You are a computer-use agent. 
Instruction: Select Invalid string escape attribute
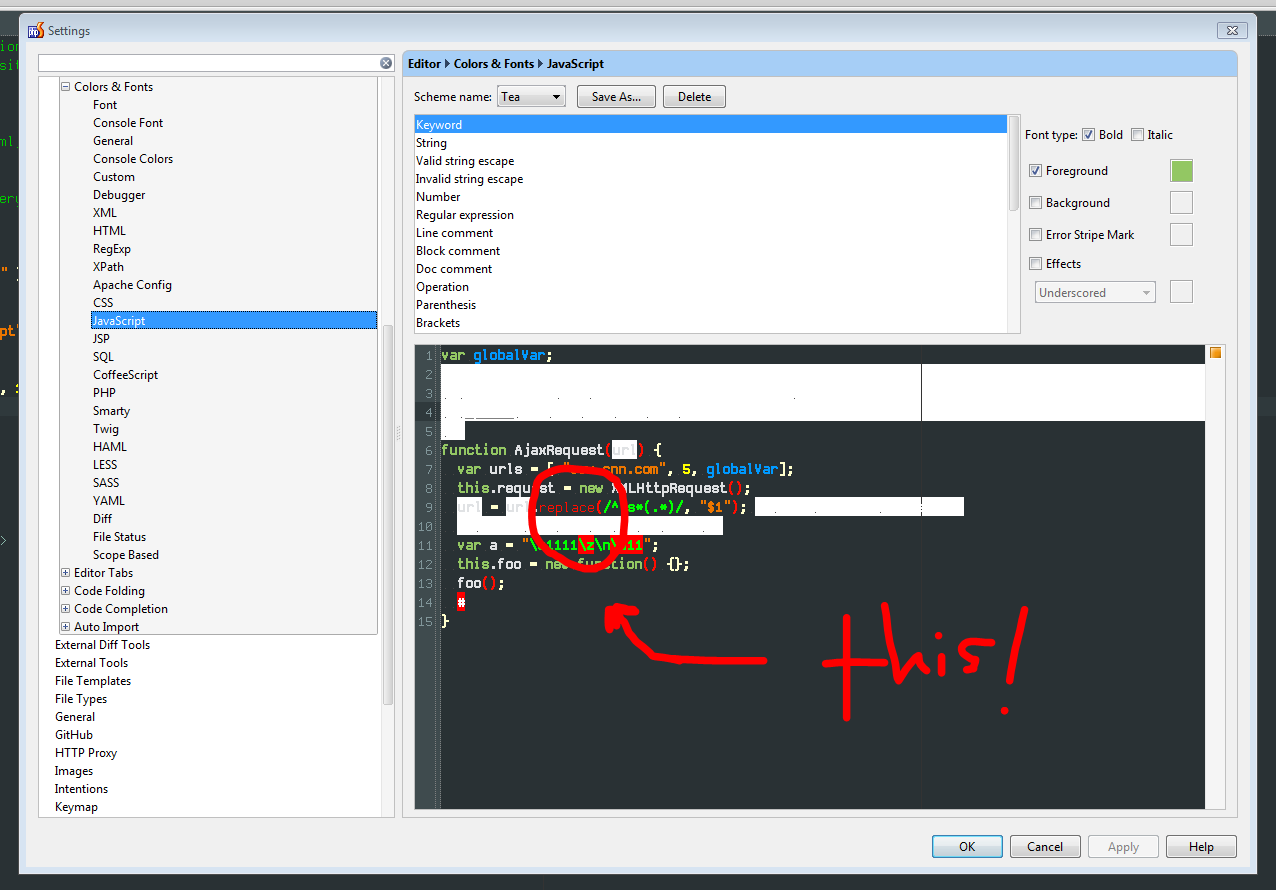pyautogui.click(x=711, y=179)
